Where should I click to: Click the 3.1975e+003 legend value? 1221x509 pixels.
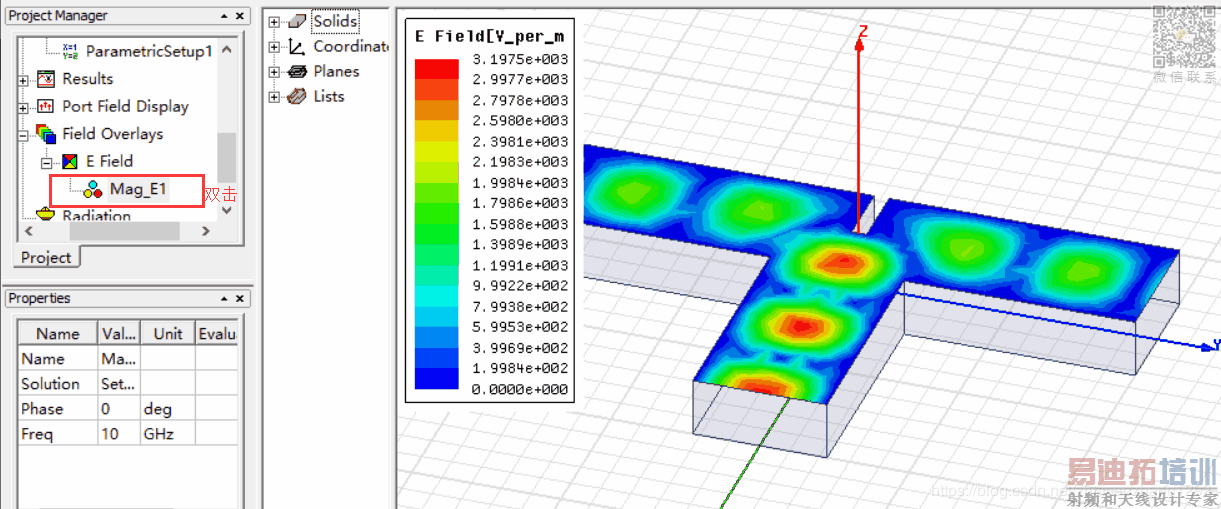[519, 58]
